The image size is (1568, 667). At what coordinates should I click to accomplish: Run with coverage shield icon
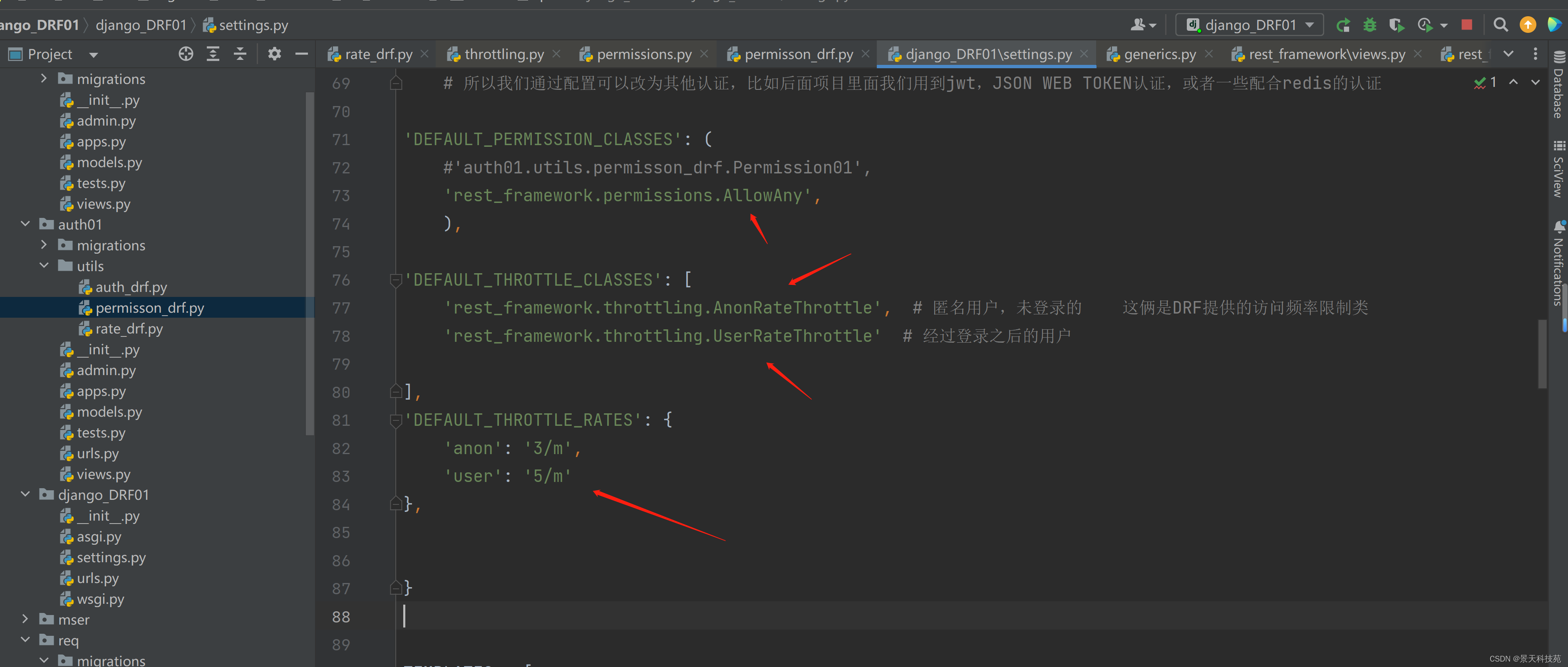click(x=1397, y=25)
